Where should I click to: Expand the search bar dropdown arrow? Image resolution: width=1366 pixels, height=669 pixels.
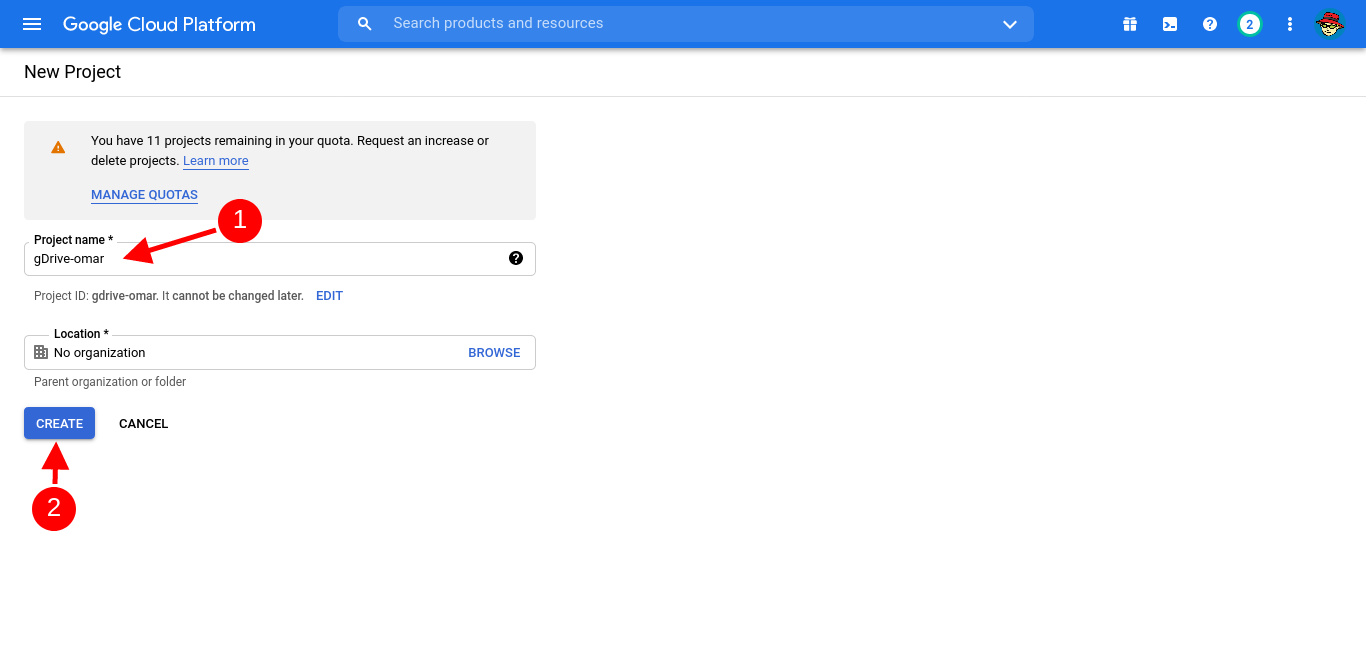coord(1010,24)
